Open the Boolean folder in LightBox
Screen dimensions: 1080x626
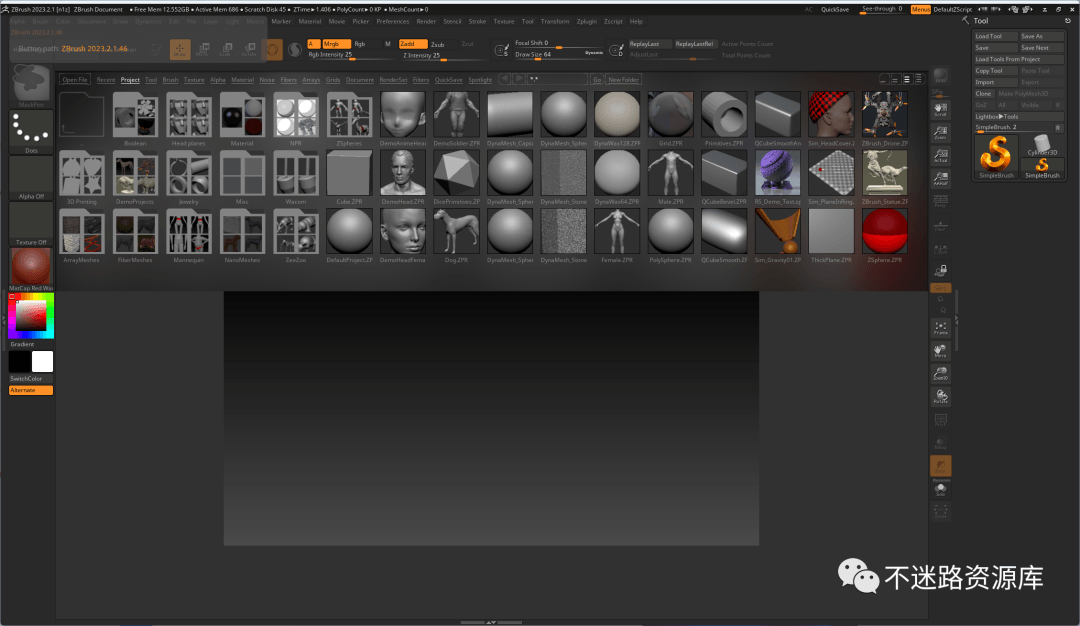pyautogui.click(x=135, y=119)
